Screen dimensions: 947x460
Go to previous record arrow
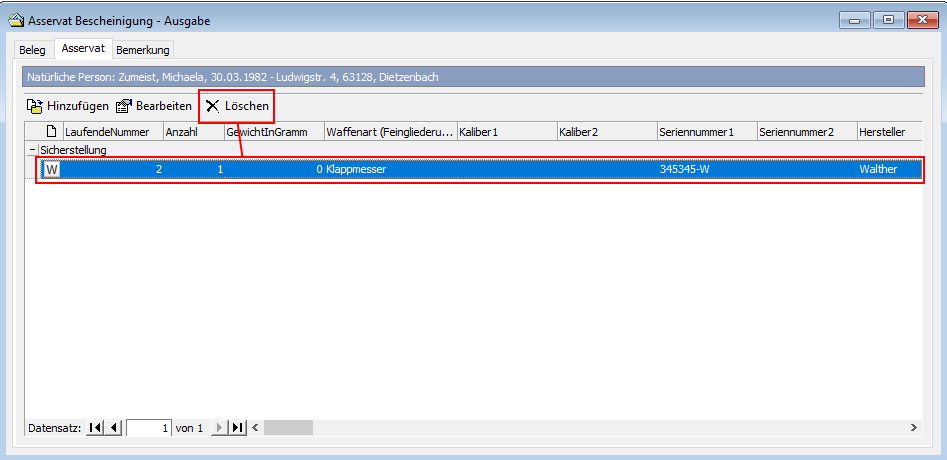coord(113,428)
